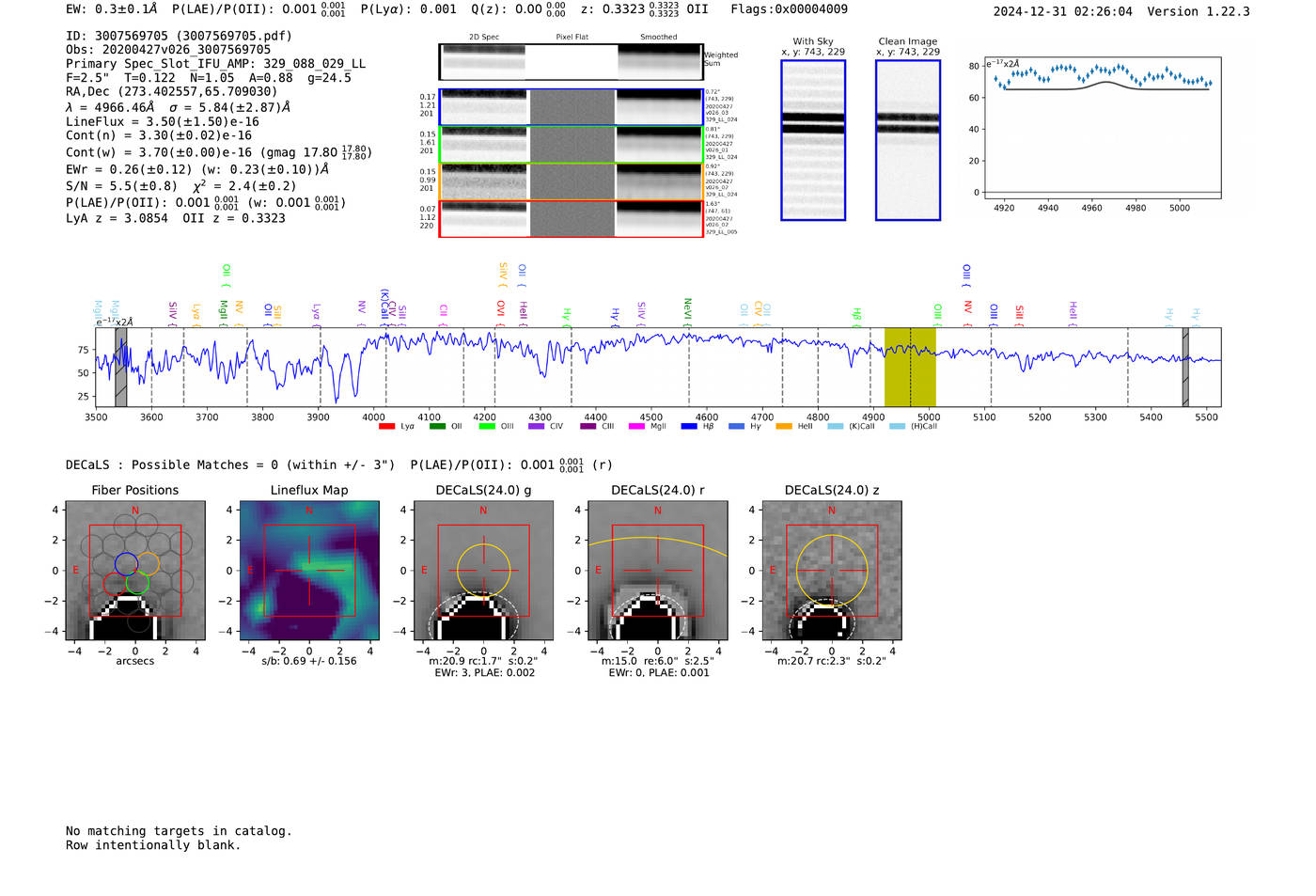Click the orange fiber circle in Fiber Positions
Image resolution: width=1316 pixels, height=896 pixels.
pyautogui.click(x=148, y=564)
